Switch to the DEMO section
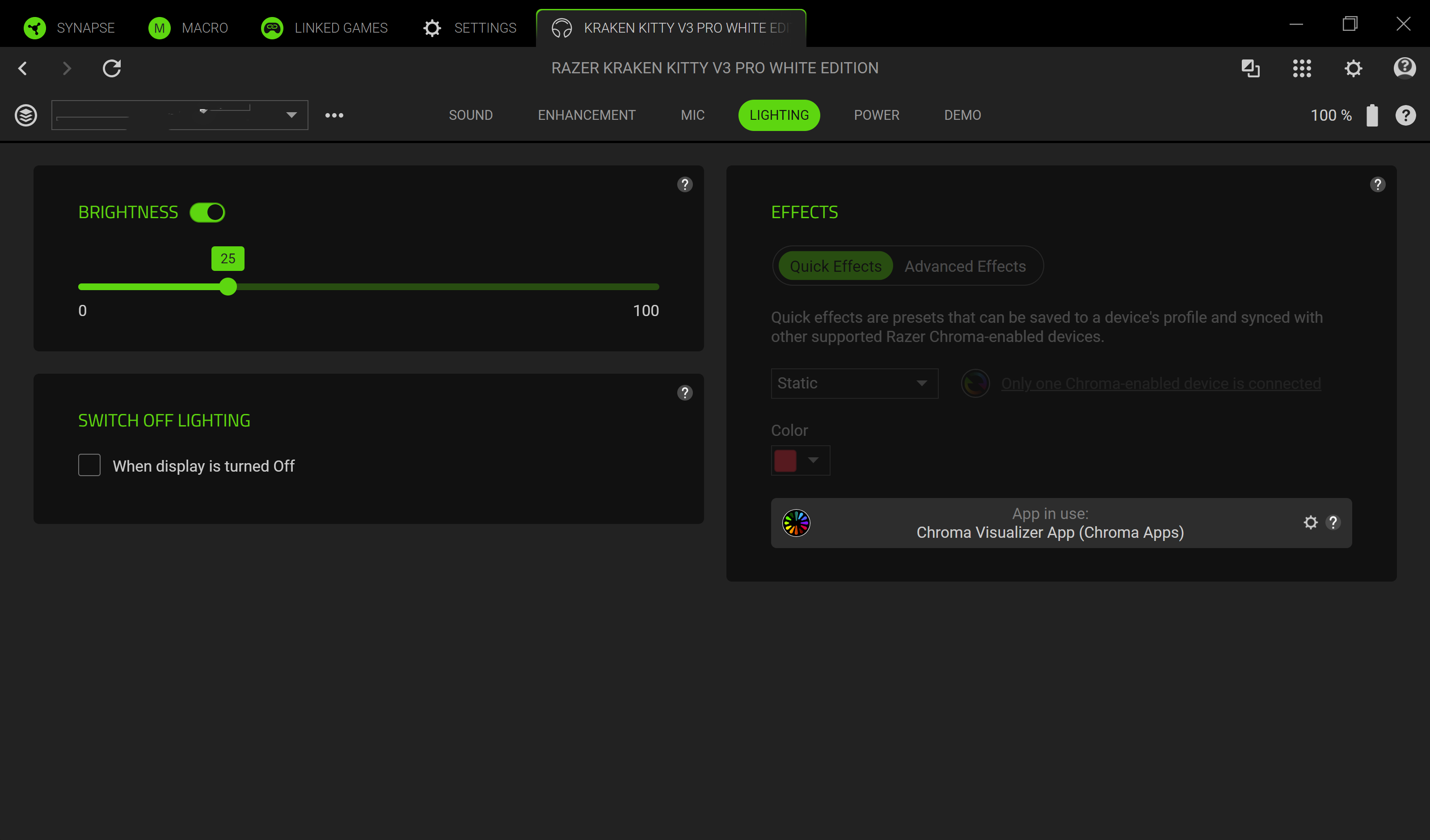1430x840 pixels. (x=962, y=115)
